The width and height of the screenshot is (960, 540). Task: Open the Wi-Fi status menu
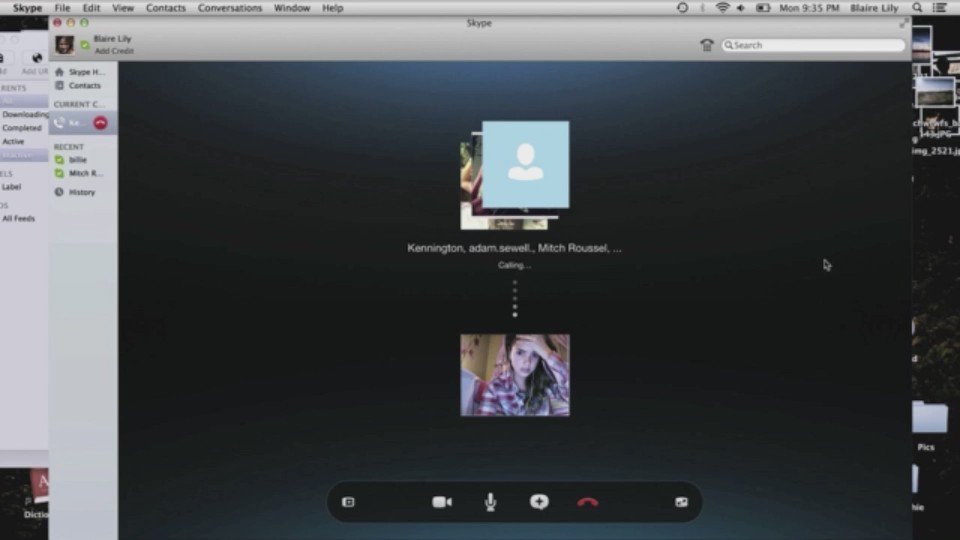click(722, 8)
